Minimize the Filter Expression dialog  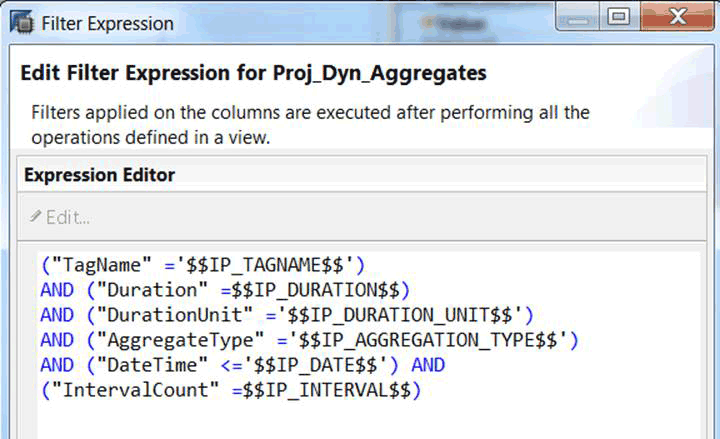(574, 16)
